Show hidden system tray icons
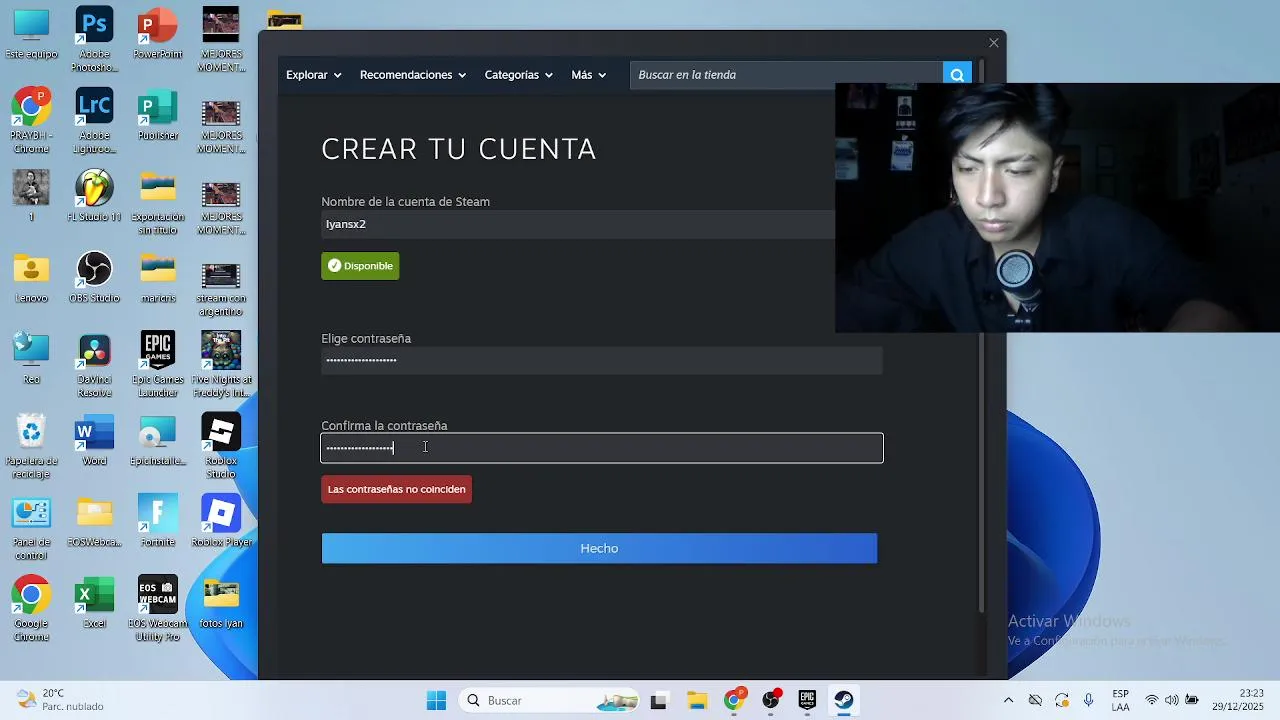This screenshot has width=1280, height=720. tap(1008, 700)
